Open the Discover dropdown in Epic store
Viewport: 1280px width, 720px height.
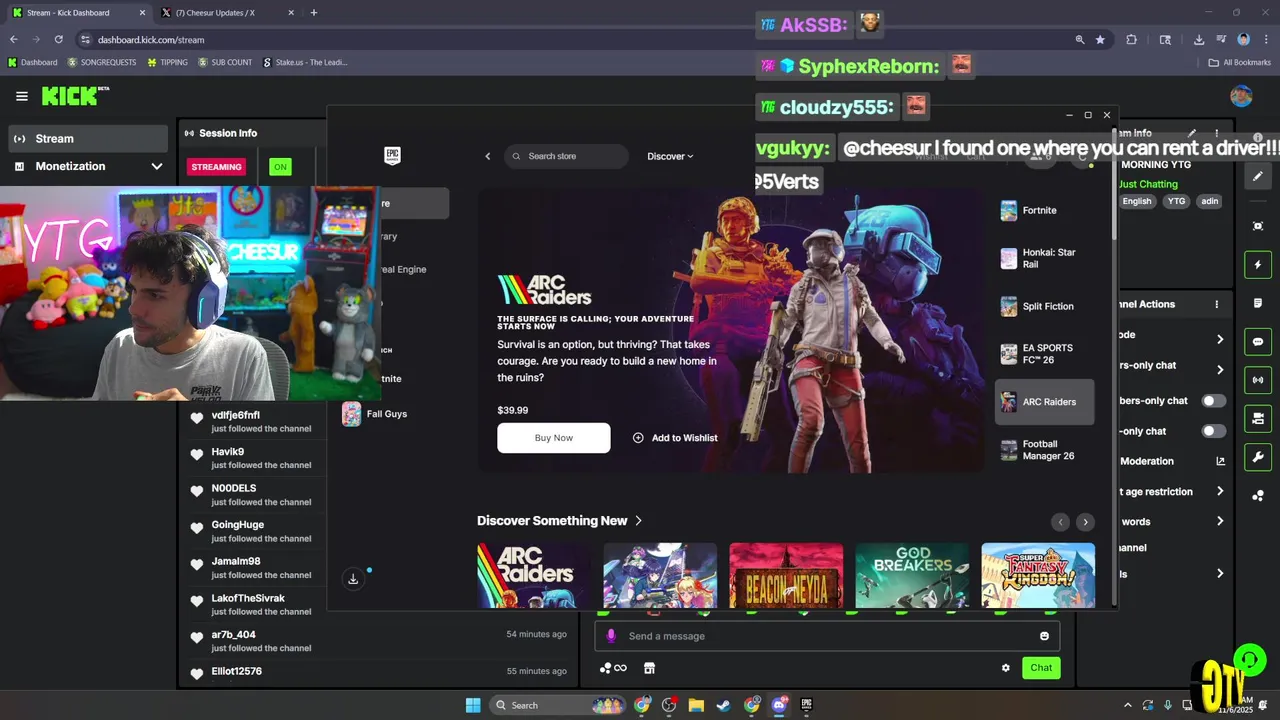pyautogui.click(x=670, y=156)
